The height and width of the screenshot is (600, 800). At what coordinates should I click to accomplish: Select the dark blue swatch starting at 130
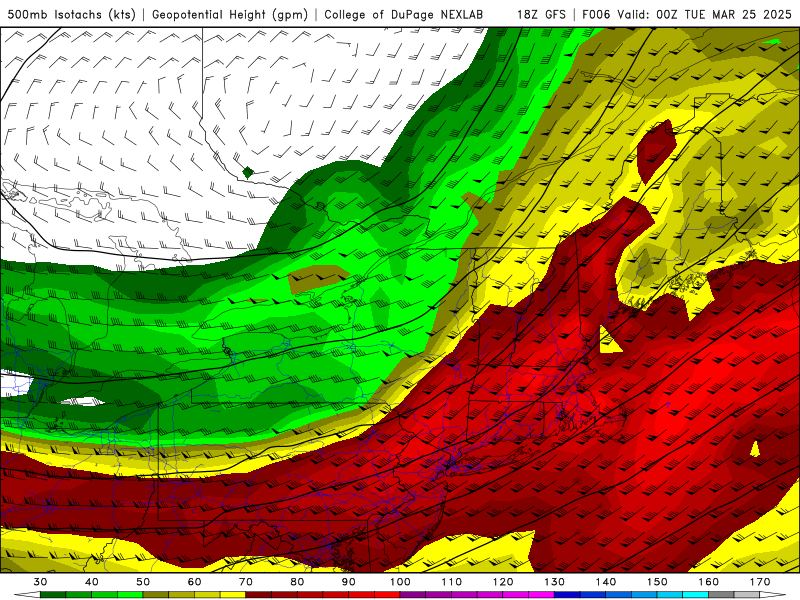pos(567,595)
